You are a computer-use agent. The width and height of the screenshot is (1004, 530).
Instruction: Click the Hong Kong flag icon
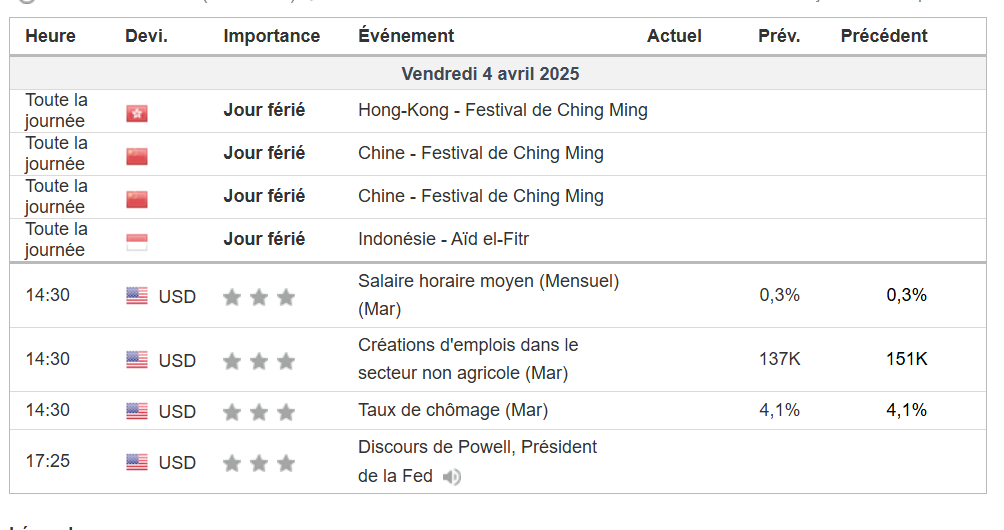(137, 113)
